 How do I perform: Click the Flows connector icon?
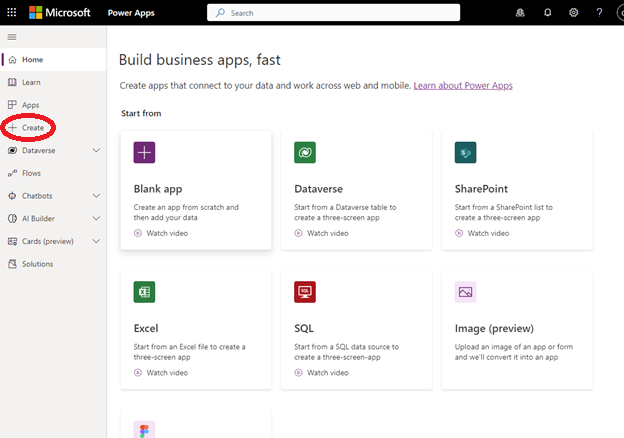[x=12, y=173]
